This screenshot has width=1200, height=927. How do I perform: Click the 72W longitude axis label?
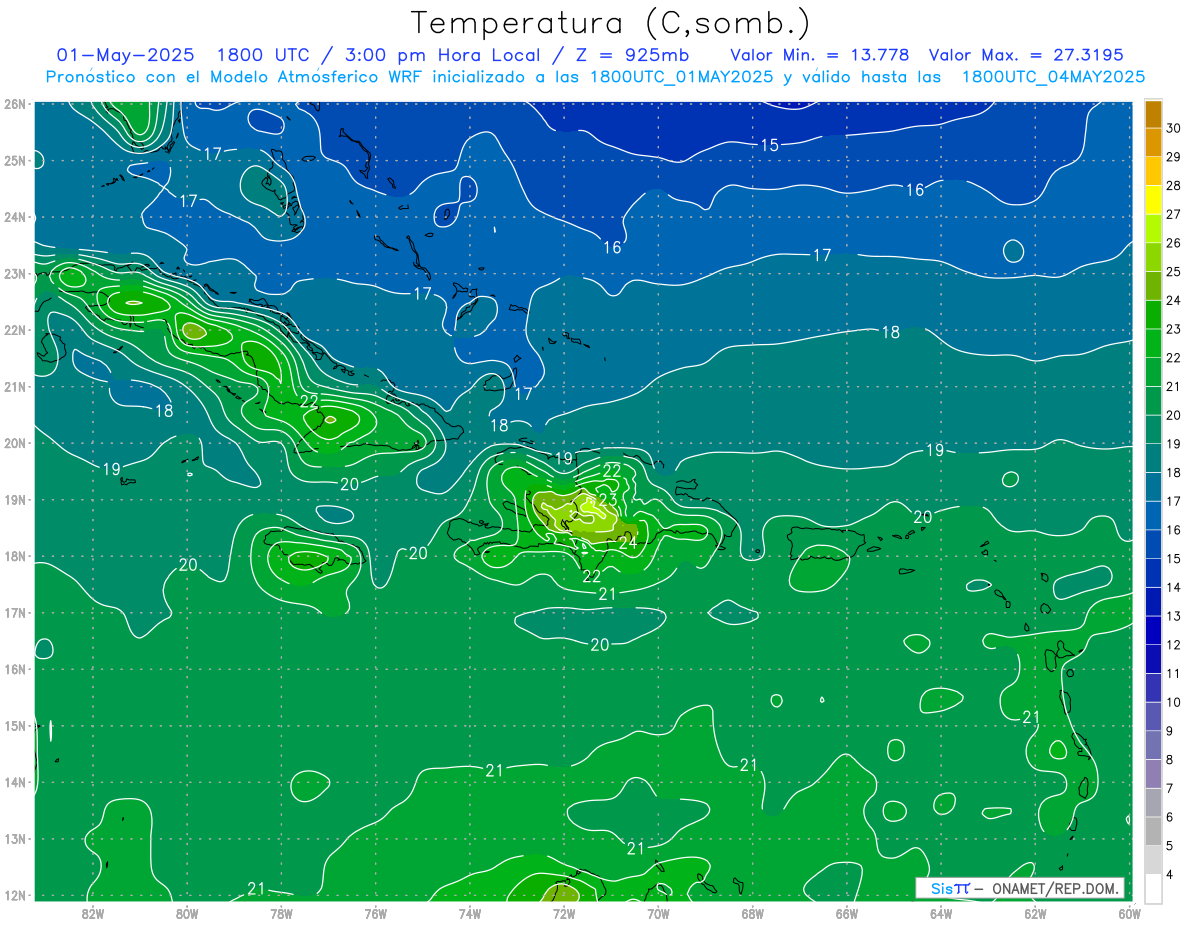[564, 913]
